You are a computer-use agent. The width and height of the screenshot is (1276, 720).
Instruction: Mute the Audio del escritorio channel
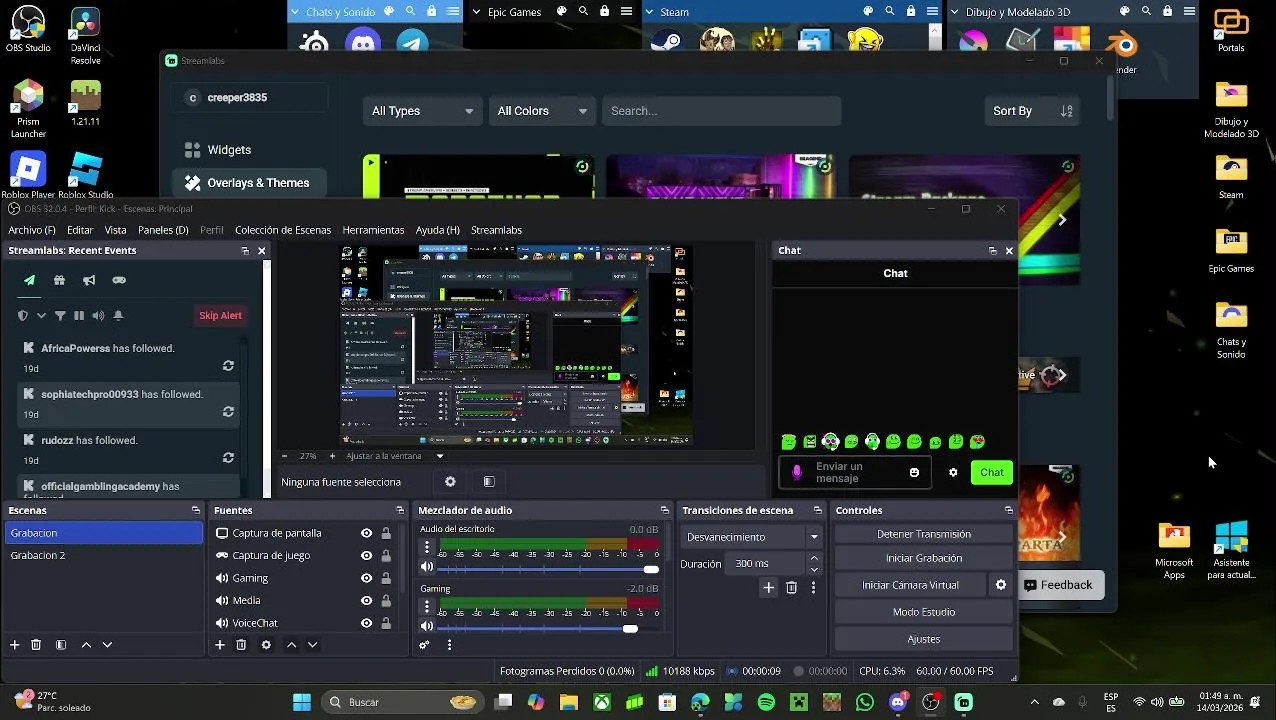427,569
